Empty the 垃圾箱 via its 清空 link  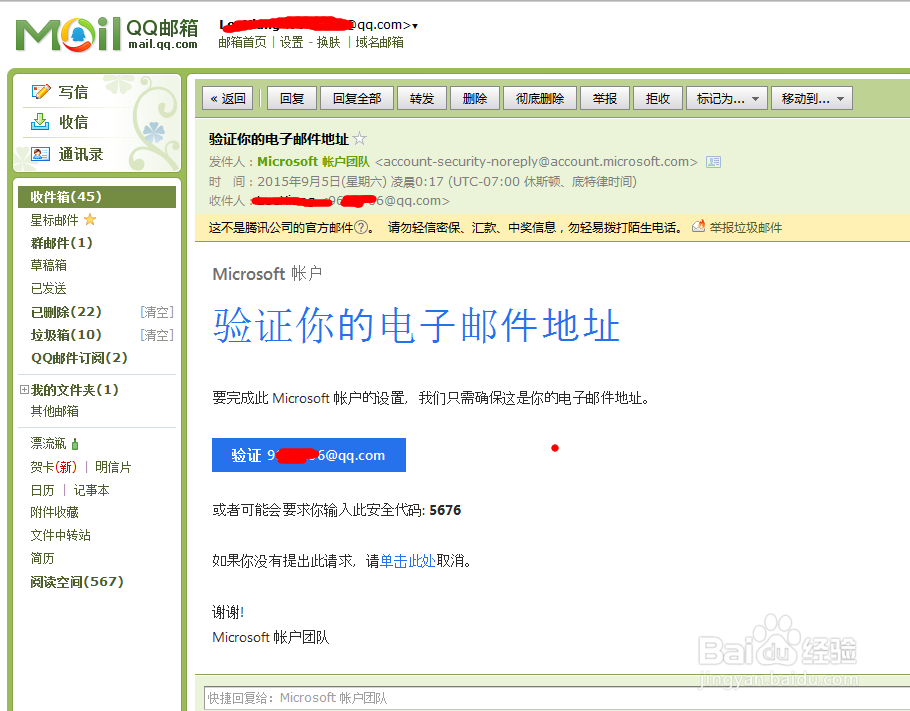coord(157,335)
